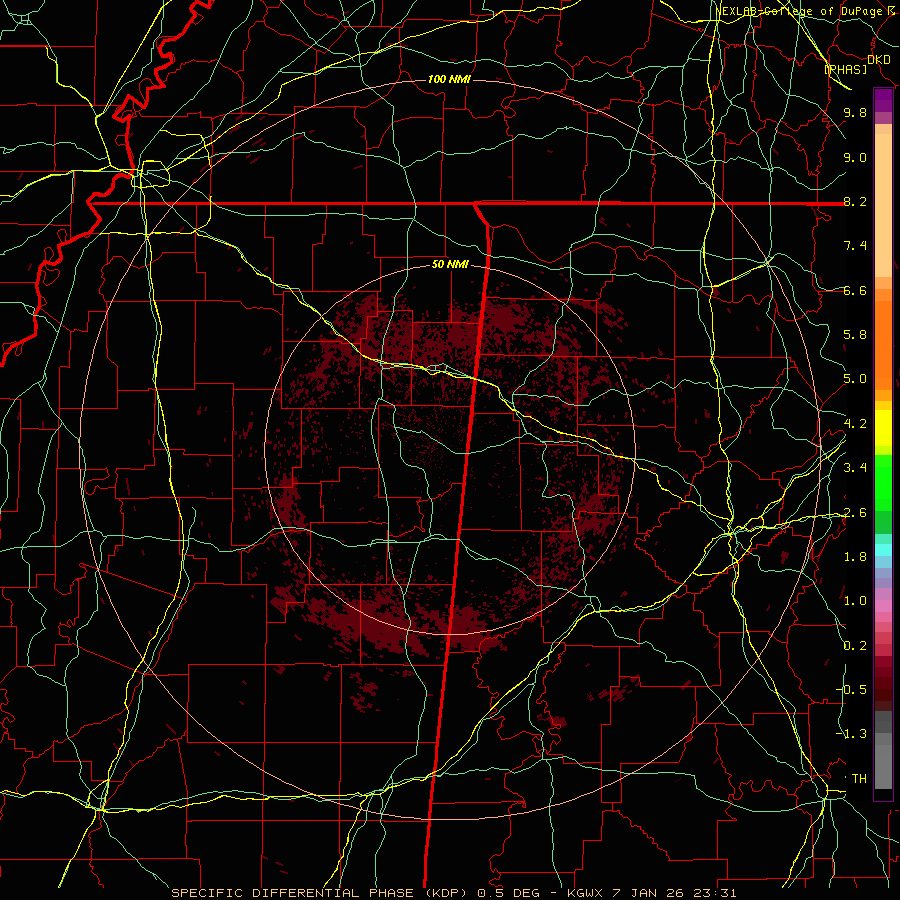Click the 0.2 legend value
This screenshot has width=900, height=900.
855,646
